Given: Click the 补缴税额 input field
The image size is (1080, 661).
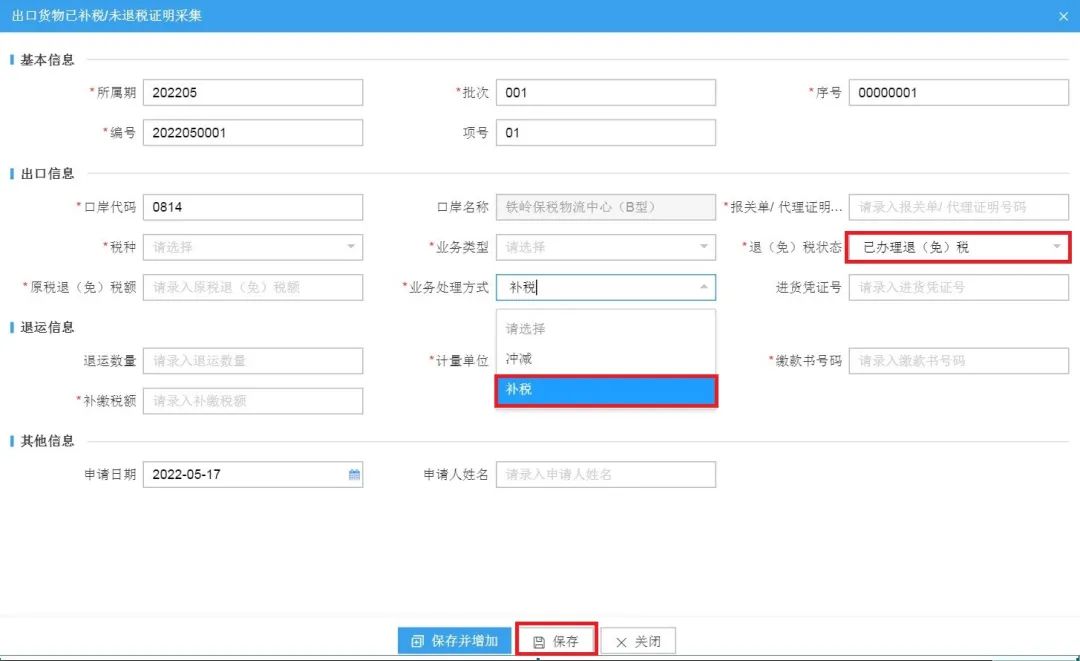Looking at the screenshot, I should click(x=253, y=401).
